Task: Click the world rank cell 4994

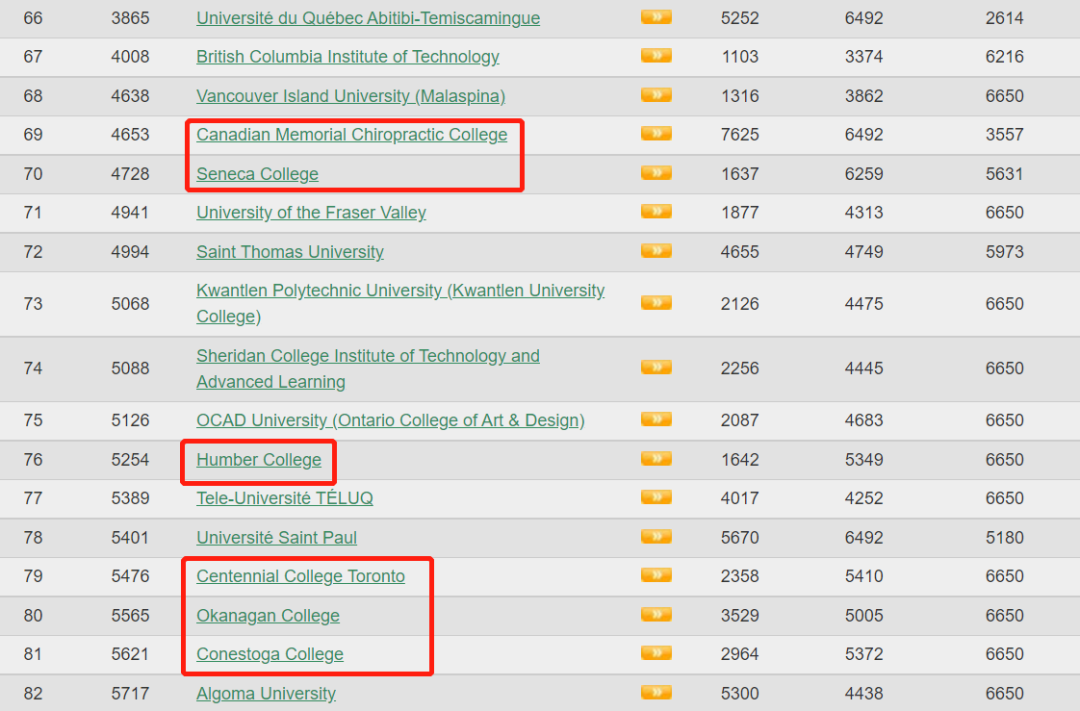Action: tap(130, 251)
